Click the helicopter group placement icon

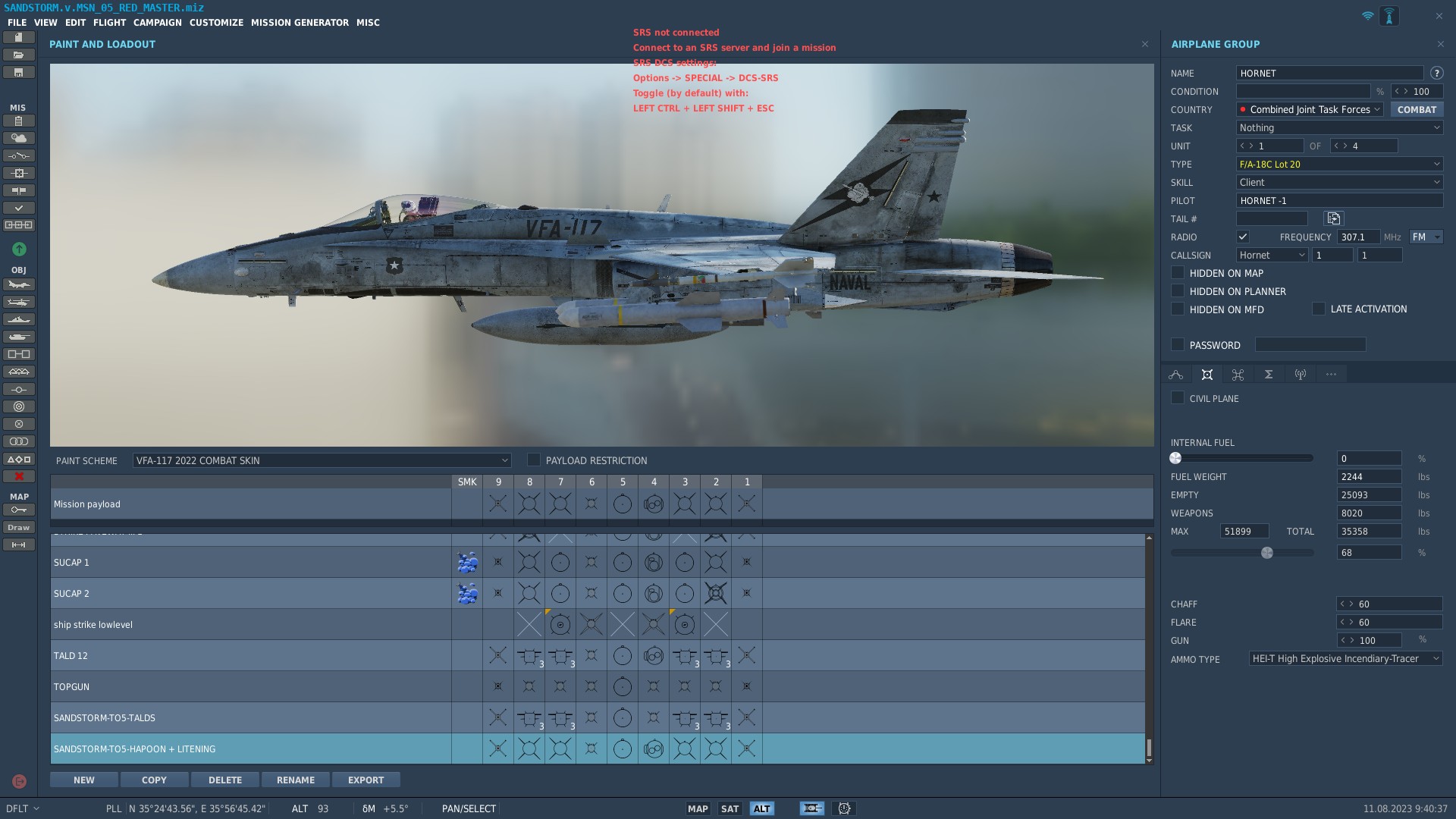pos(19,303)
